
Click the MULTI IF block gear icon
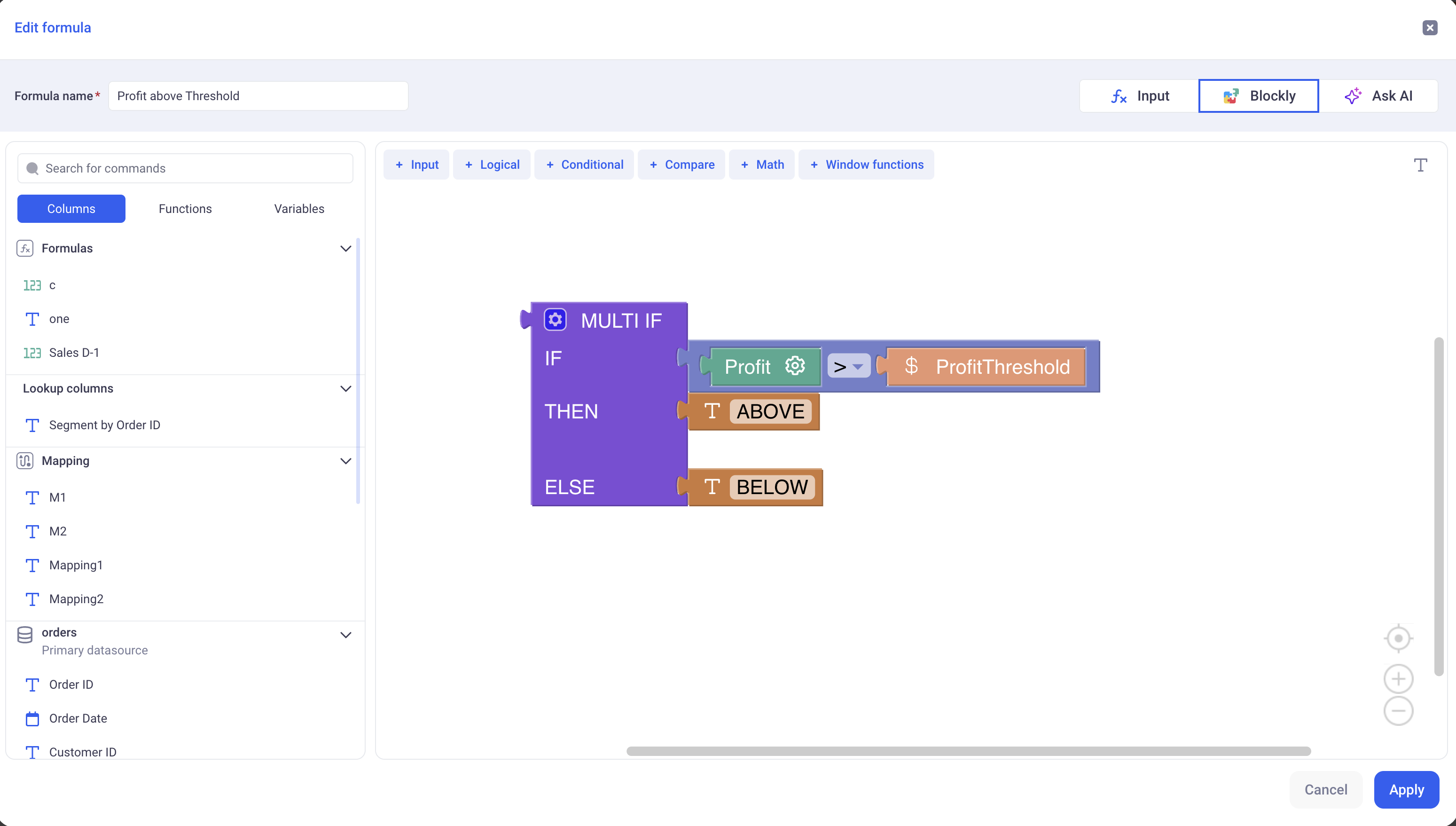[x=555, y=320]
